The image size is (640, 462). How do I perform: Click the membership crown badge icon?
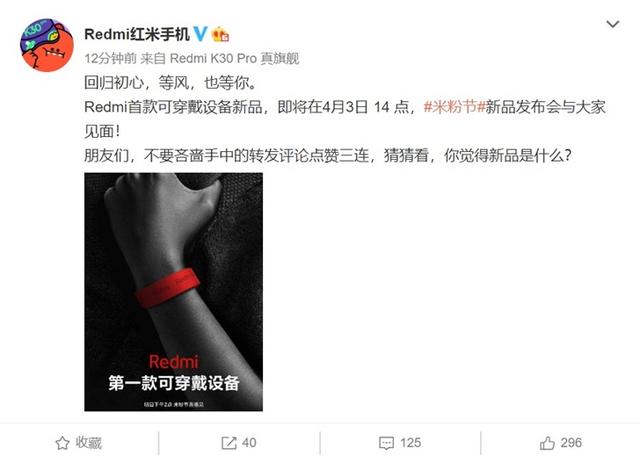(220, 34)
